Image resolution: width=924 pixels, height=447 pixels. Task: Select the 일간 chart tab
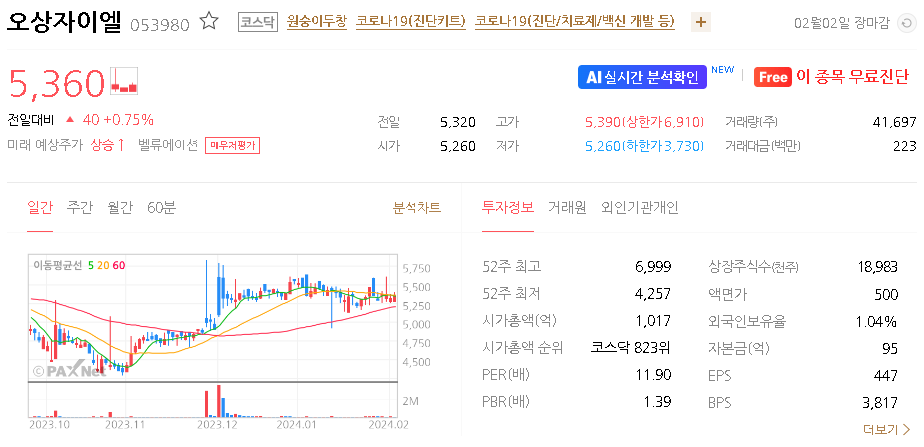(x=40, y=207)
